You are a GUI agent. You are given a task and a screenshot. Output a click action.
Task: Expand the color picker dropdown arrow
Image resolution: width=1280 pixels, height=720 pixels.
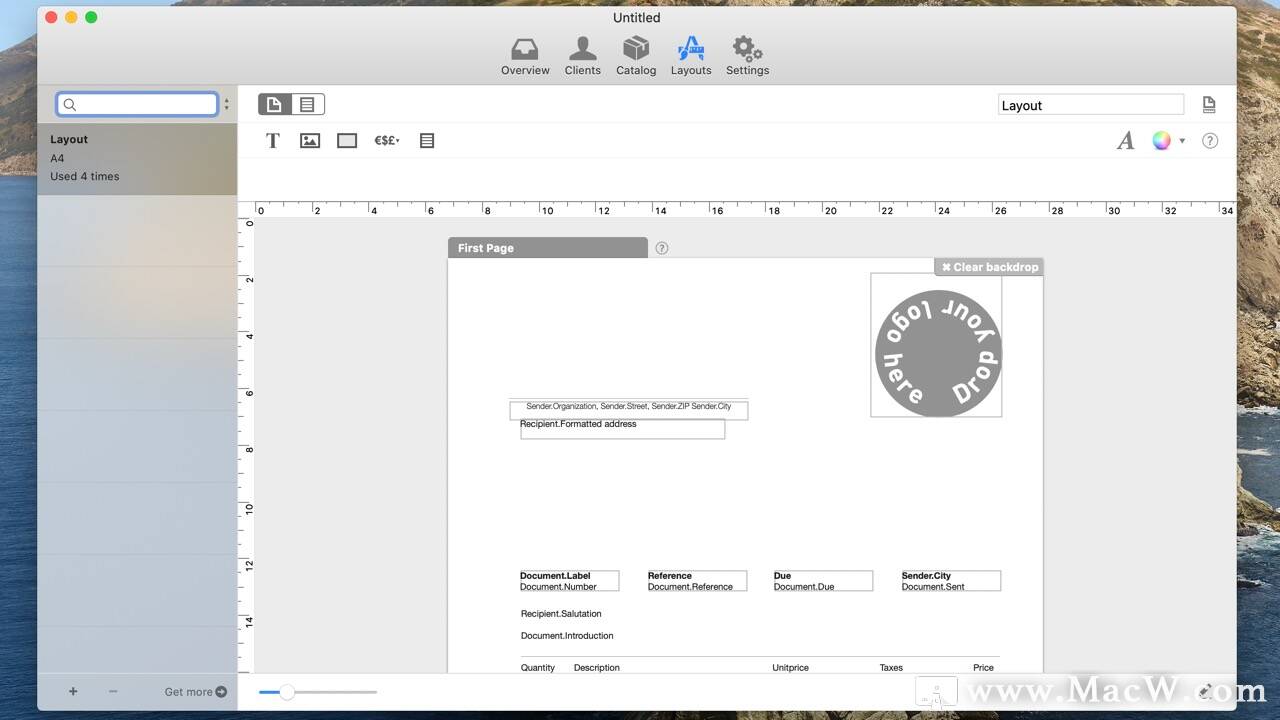[1182, 141]
